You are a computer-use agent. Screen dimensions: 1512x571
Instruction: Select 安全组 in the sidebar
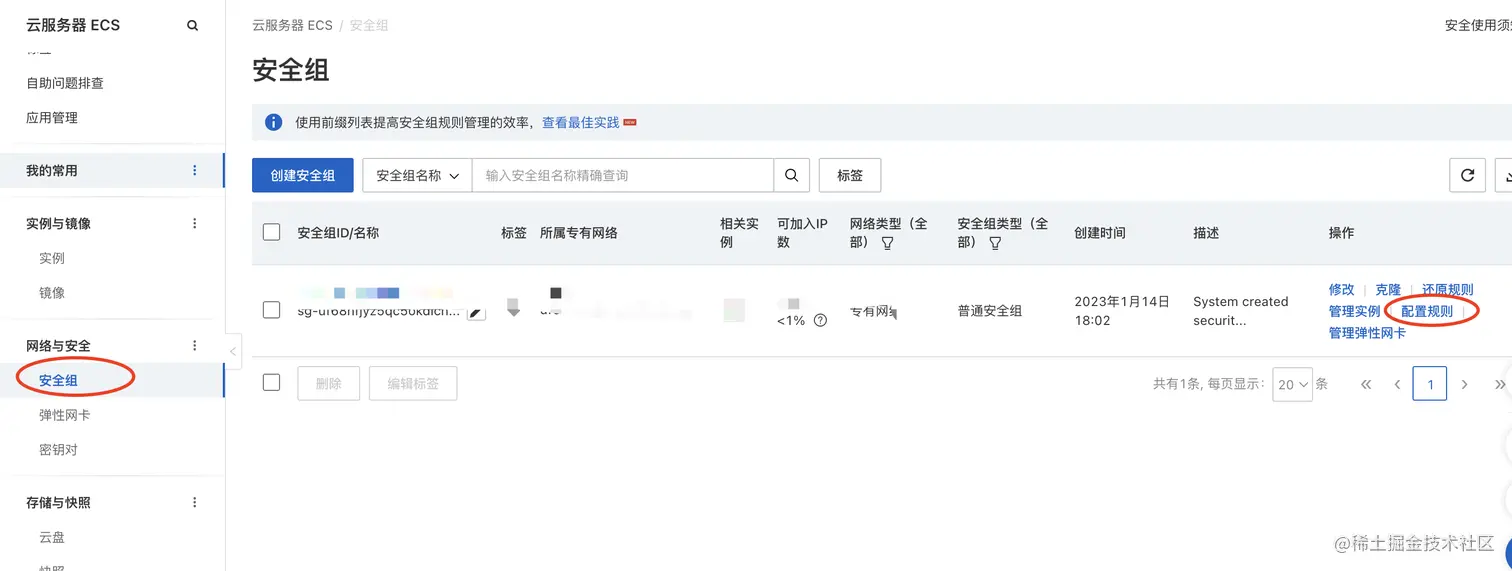click(58, 380)
